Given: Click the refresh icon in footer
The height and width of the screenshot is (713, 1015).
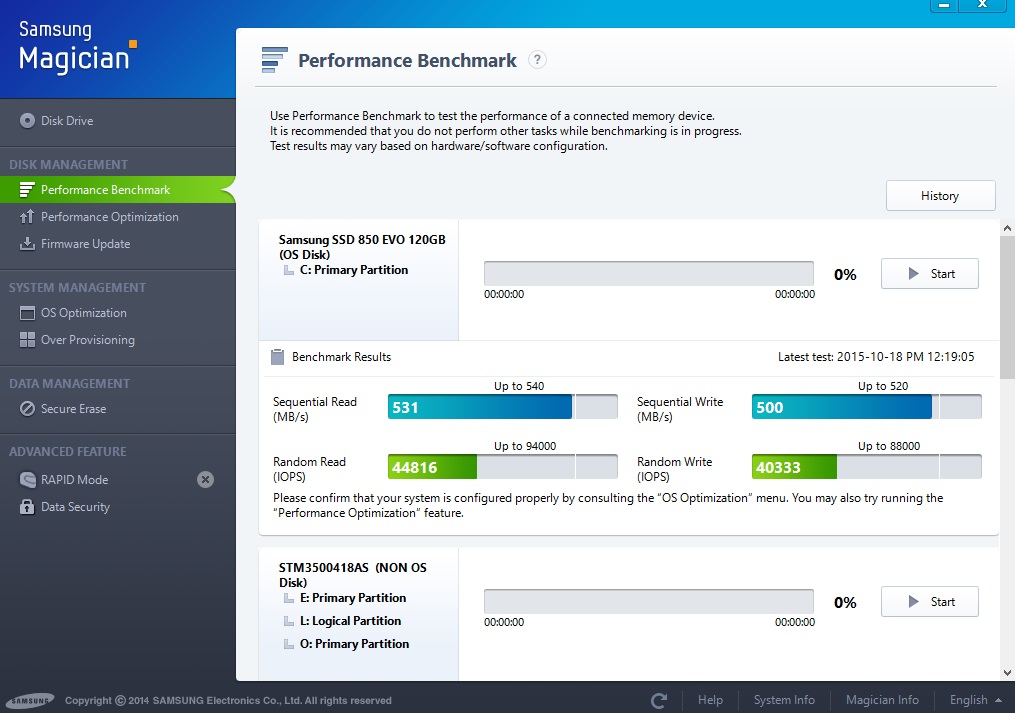Looking at the screenshot, I should [x=658, y=700].
